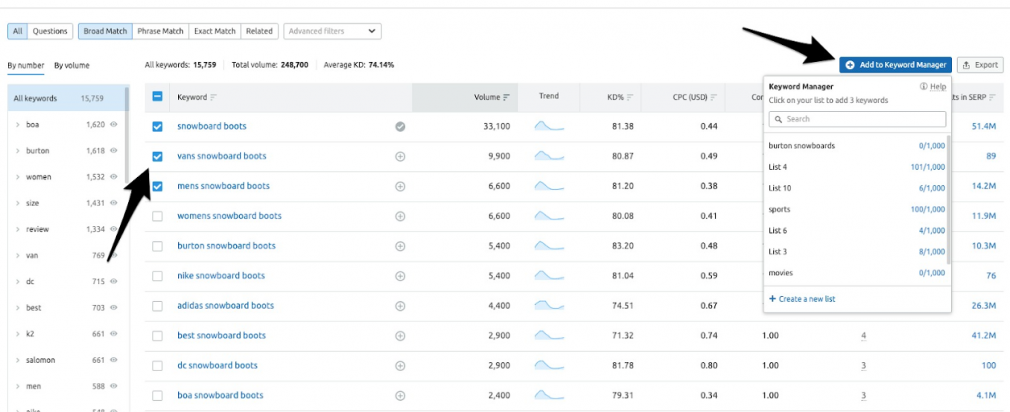This screenshot has height=412, width=1010.
Task: Expand the dc keyword group
Action: tap(17, 282)
